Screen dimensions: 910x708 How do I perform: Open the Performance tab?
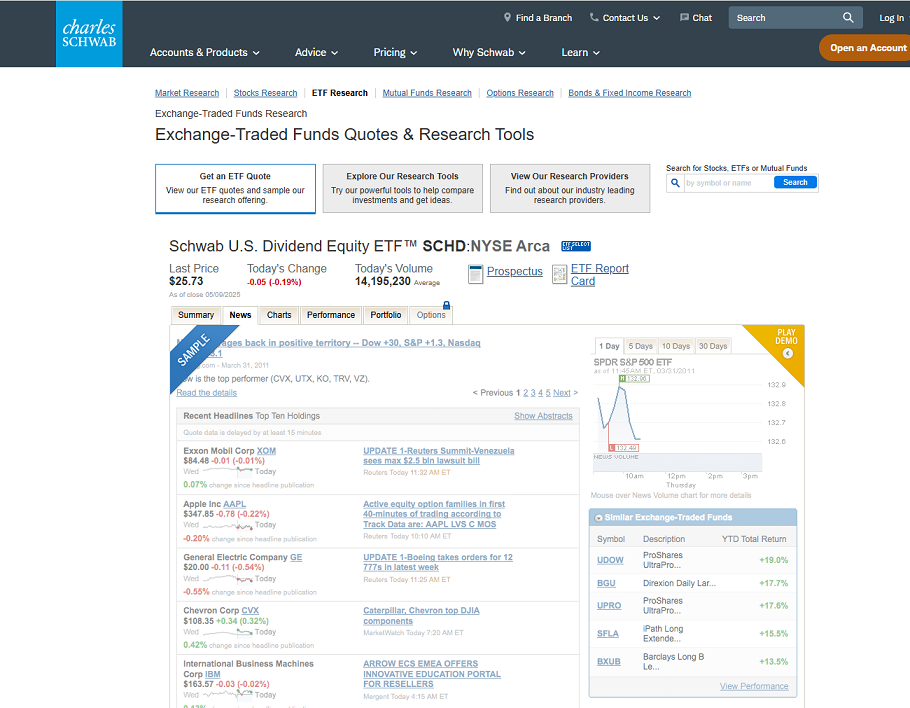tap(331, 315)
